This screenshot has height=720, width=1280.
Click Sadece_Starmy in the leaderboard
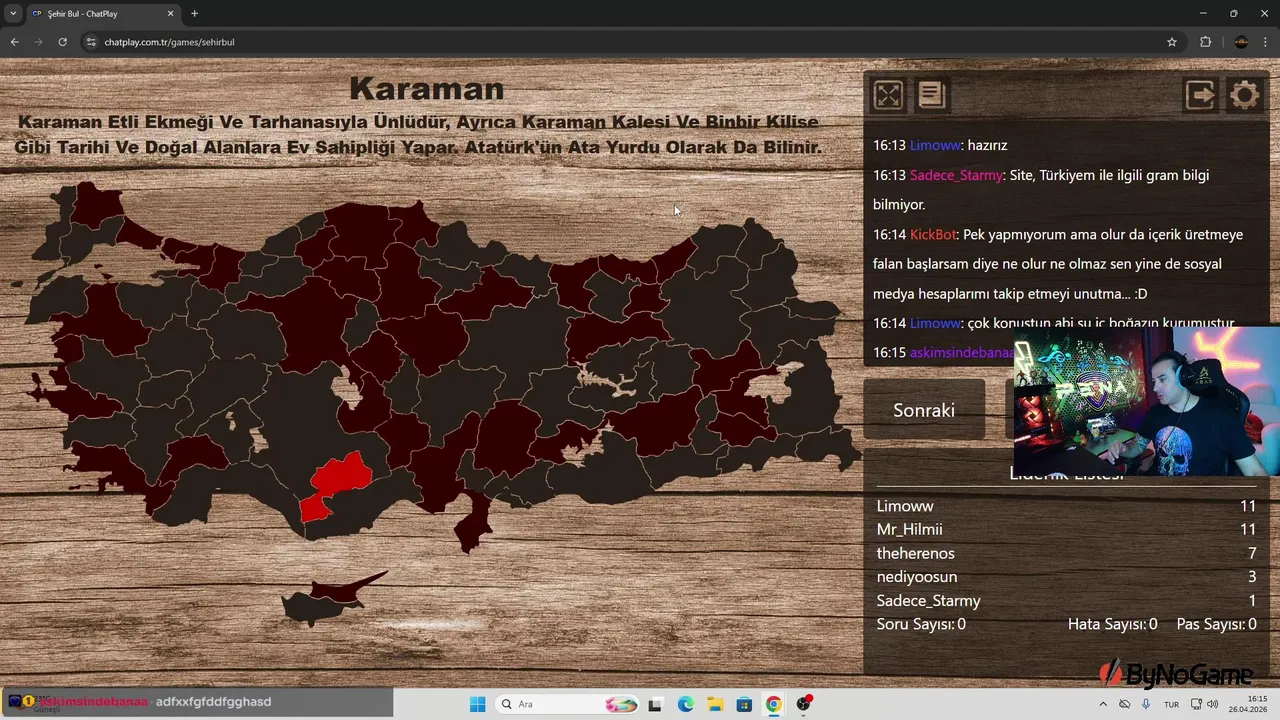click(x=929, y=601)
